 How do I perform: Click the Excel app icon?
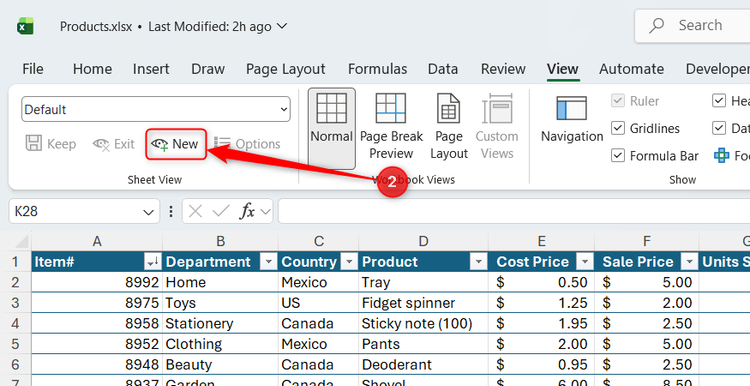(x=25, y=26)
